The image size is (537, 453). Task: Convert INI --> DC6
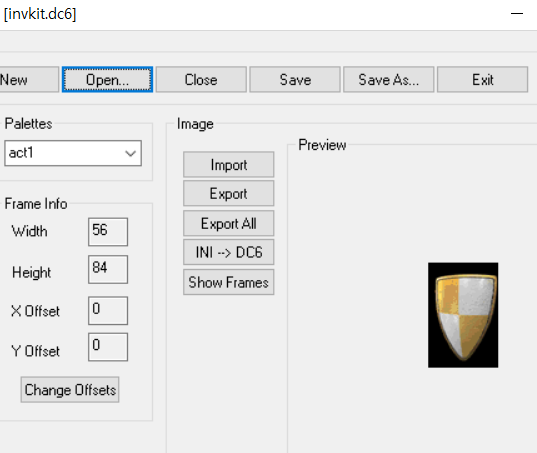pos(228,252)
